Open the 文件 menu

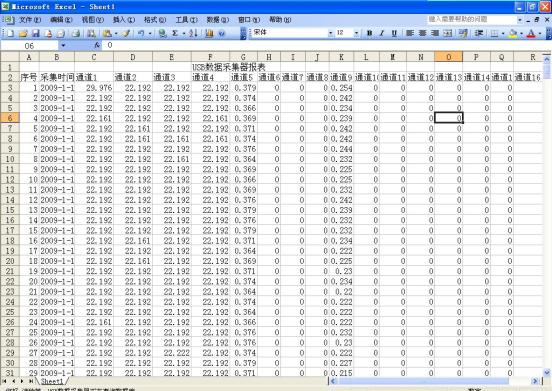click(30, 20)
